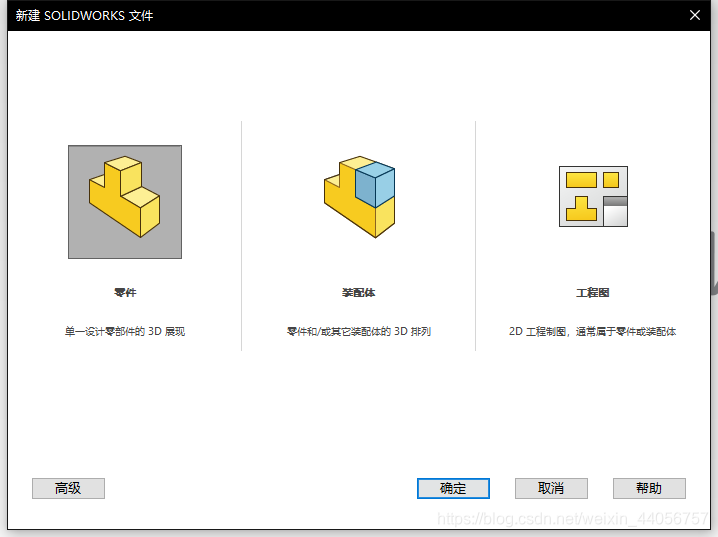718x537 pixels.
Task: Click the 工程图 label text
Action: pos(593,293)
